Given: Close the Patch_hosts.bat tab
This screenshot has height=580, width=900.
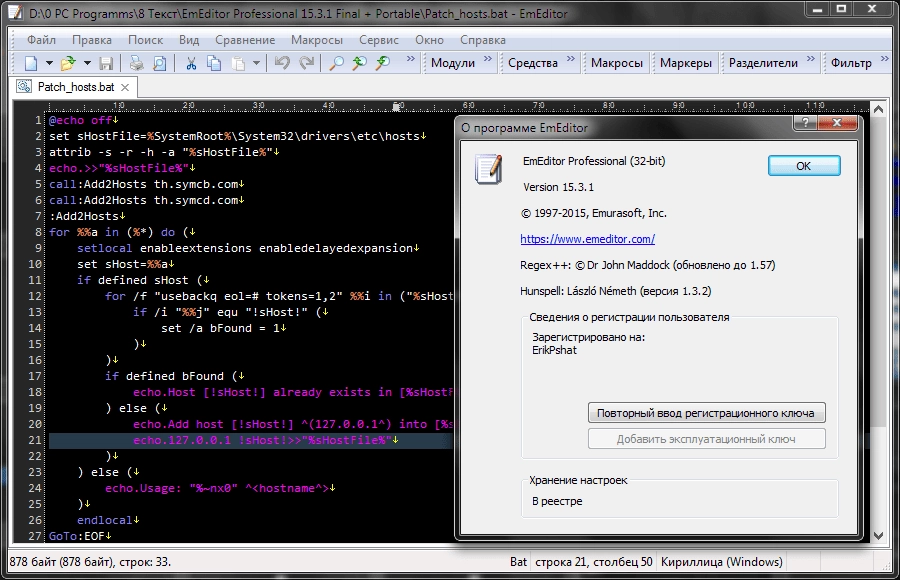Looking at the screenshot, I should coord(125,87).
